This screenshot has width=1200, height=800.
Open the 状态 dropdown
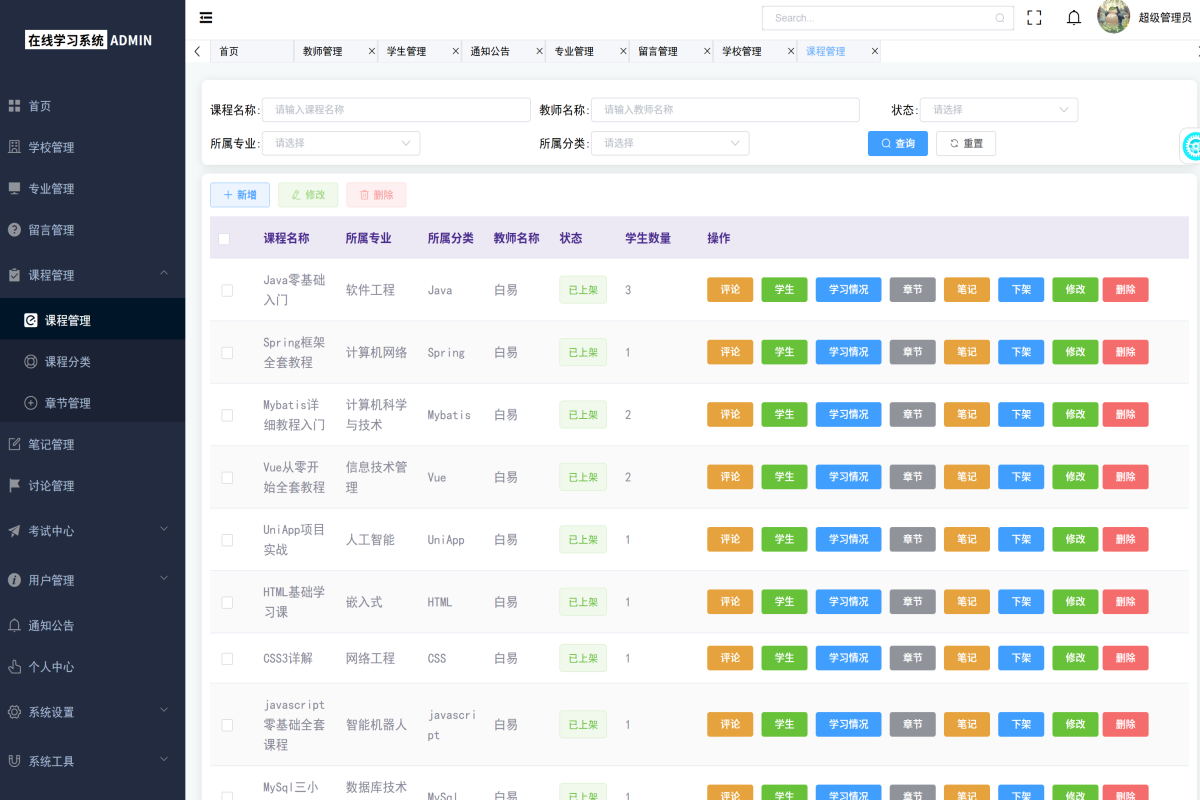coord(998,110)
